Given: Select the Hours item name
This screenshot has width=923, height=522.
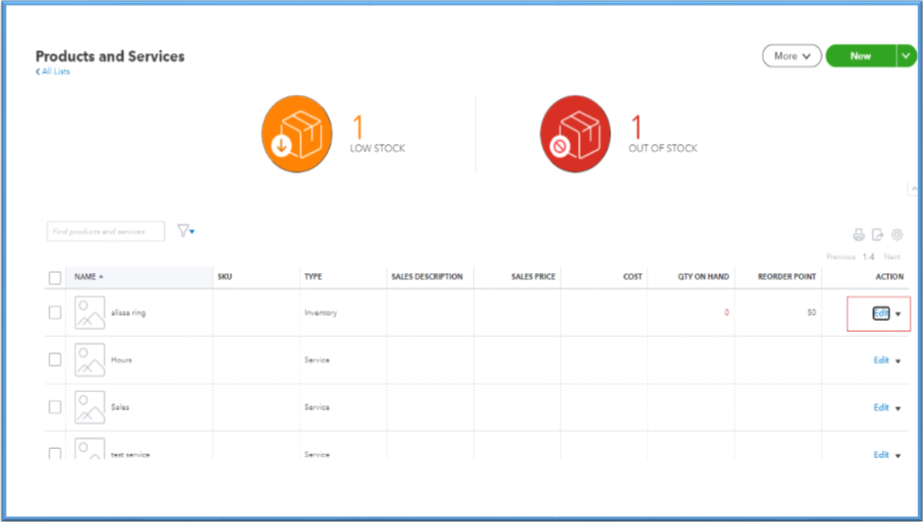Looking at the screenshot, I should tap(121, 360).
